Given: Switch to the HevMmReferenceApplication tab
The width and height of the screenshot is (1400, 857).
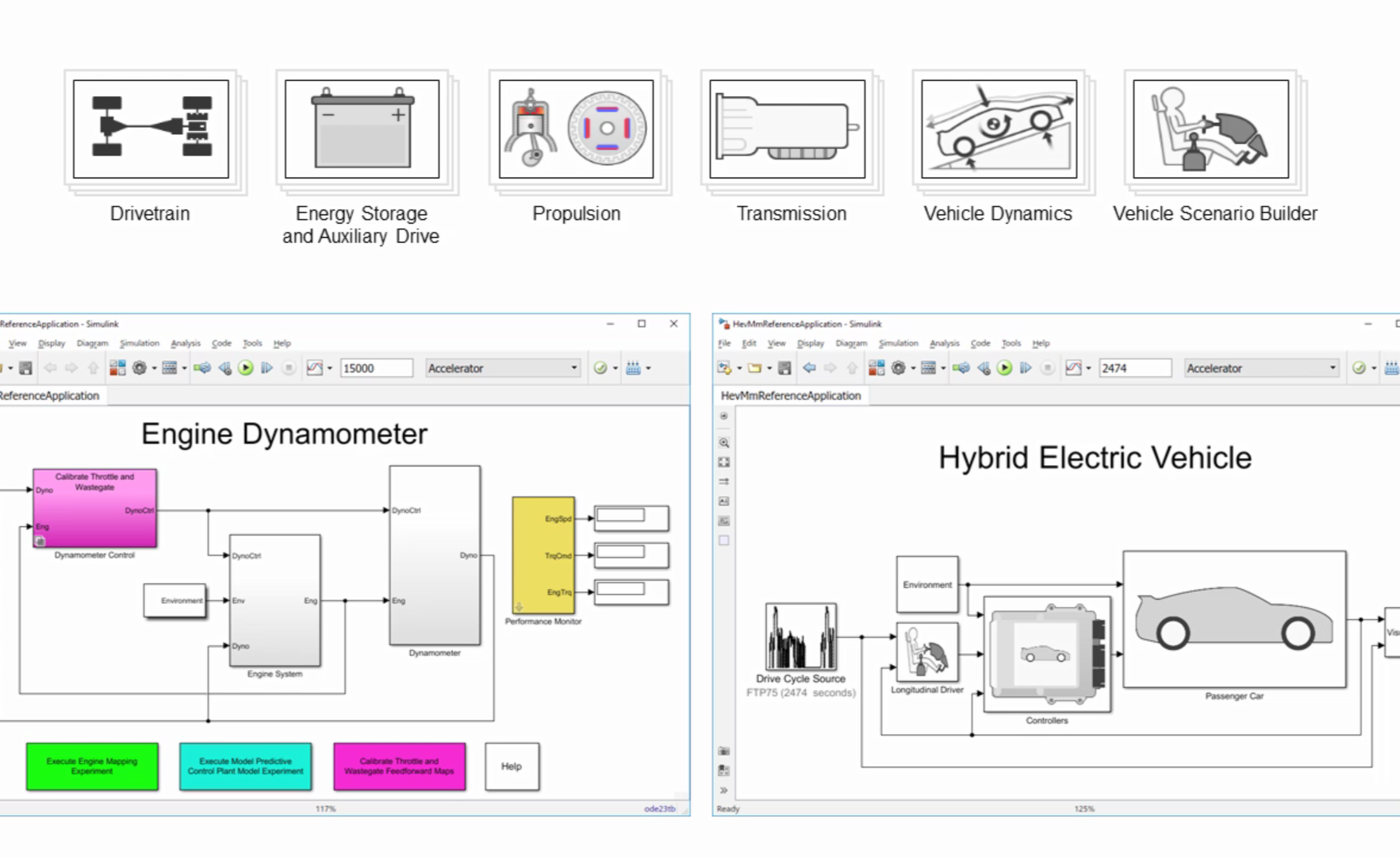Looking at the screenshot, I should click(x=790, y=395).
